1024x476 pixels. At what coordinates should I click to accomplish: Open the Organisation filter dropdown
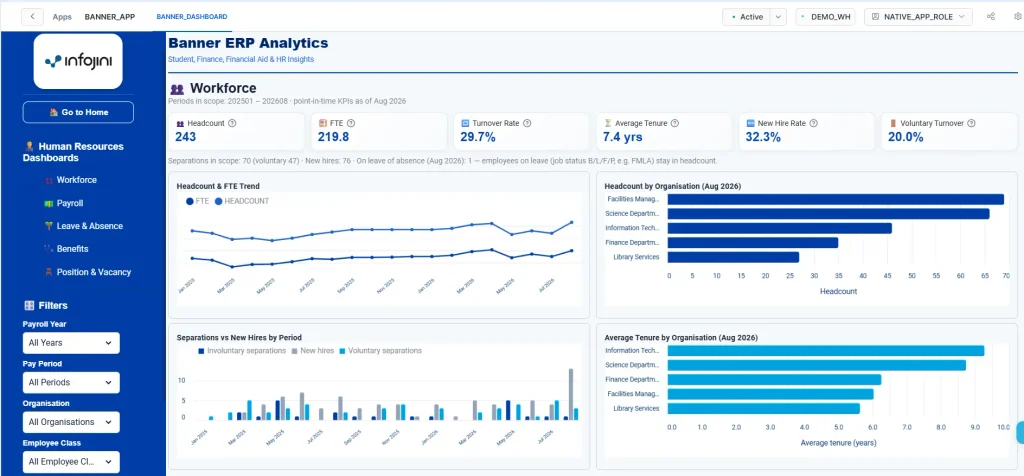tap(71, 422)
